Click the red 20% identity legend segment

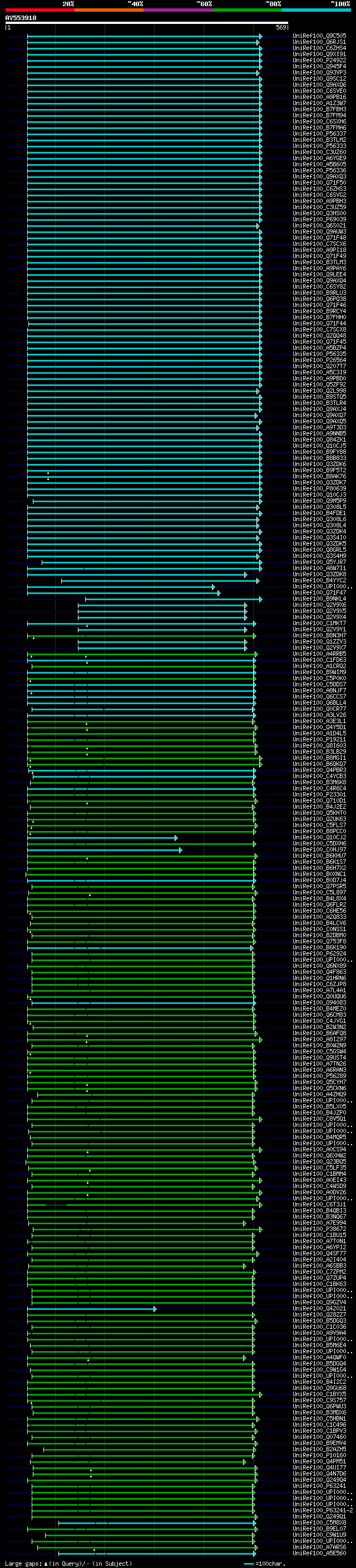point(39,10)
